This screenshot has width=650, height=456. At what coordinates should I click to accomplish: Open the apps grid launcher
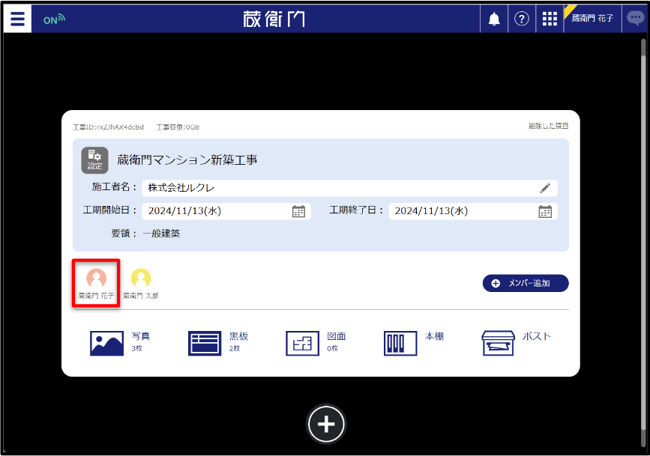(550, 19)
